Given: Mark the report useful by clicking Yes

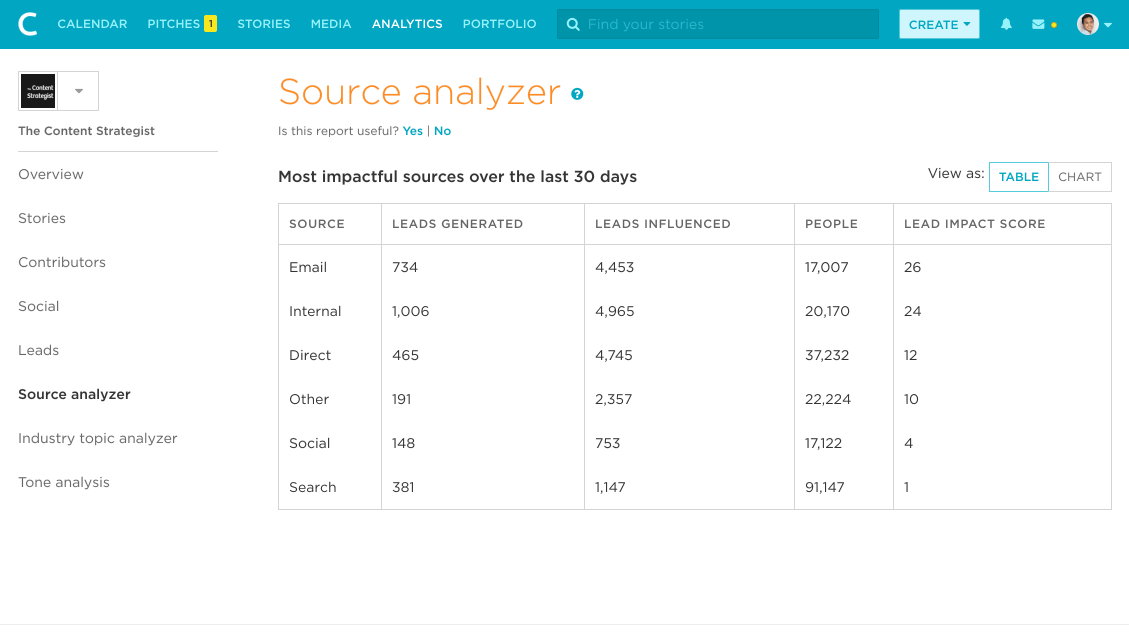Looking at the screenshot, I should pos(412,130).
